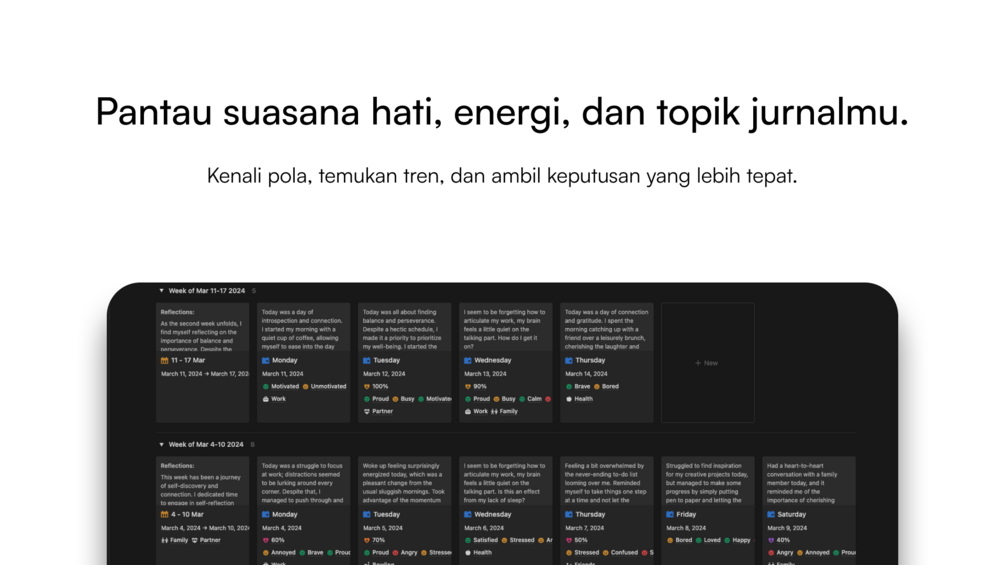This screenshot has height=565, width=1005.
Task: Click the purple heart icon beside 40%
Action: [771, 540]
